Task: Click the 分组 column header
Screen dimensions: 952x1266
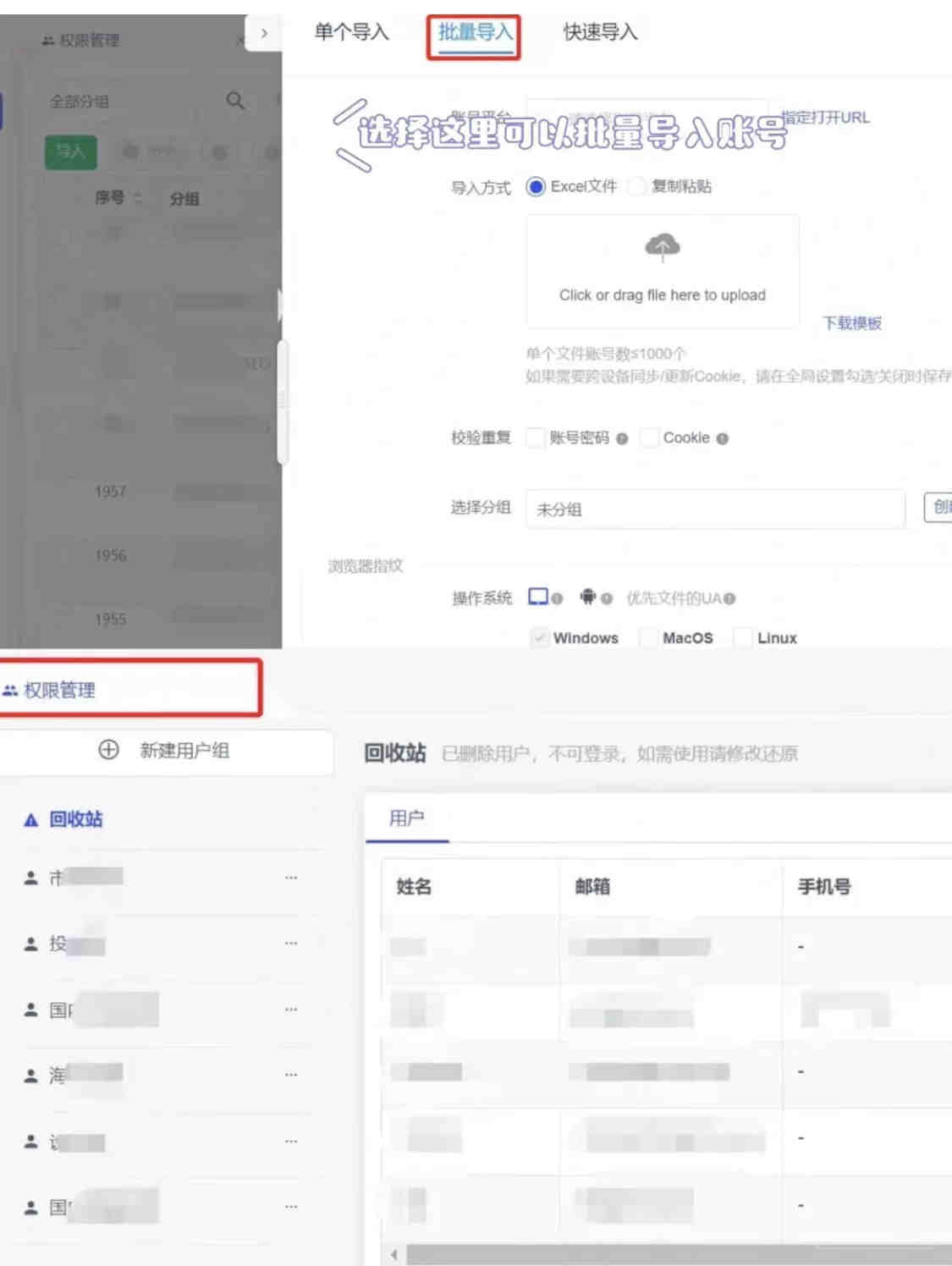Action: [x=184, y=199]
